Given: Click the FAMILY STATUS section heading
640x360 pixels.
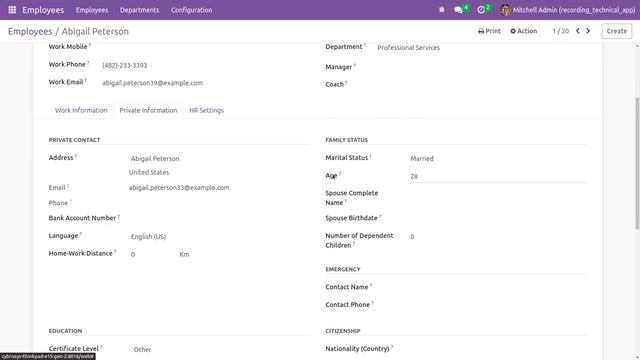Looking at the screenshot, I should point(347,140).
